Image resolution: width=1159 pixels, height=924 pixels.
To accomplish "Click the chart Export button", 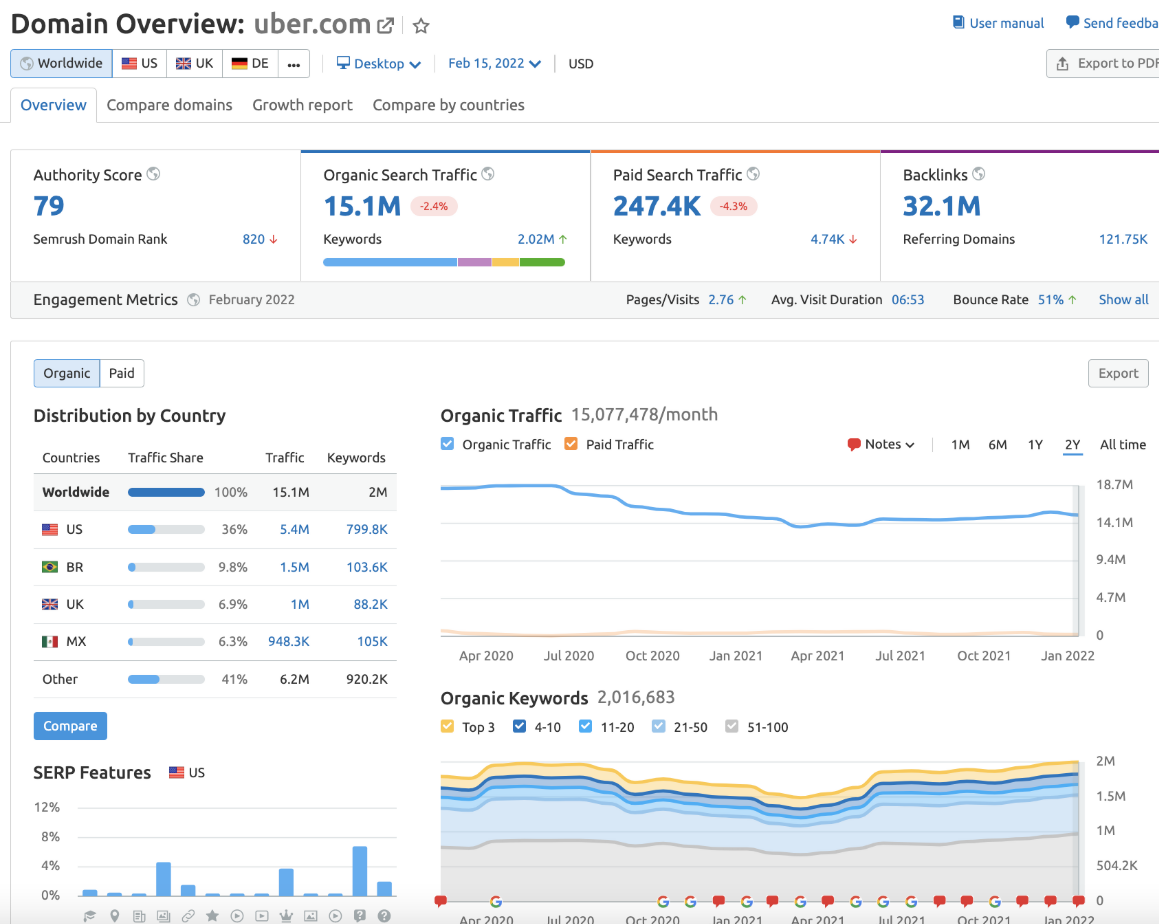I will click(1118, 373).
